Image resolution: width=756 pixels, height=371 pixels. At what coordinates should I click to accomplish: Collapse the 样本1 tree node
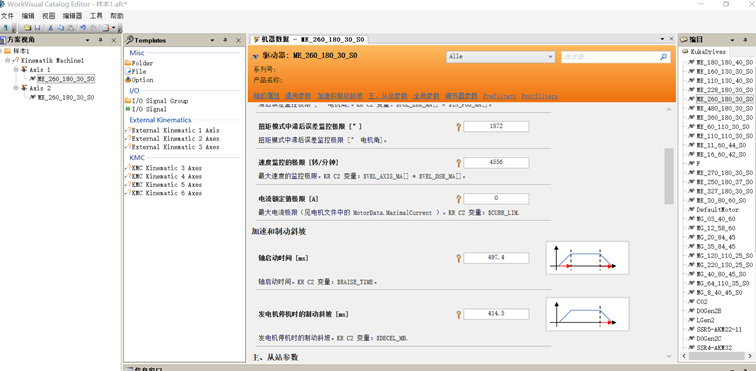(x=2, y=51)
